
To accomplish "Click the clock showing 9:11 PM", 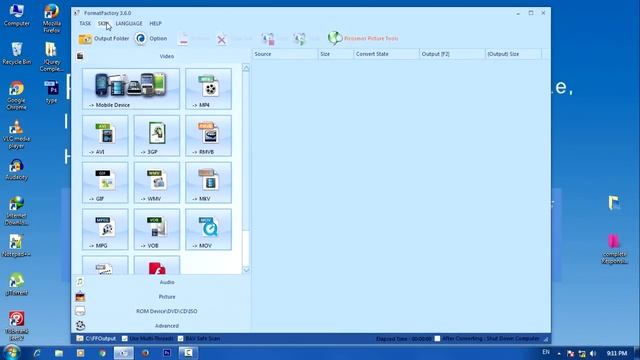I will [617, 353].
